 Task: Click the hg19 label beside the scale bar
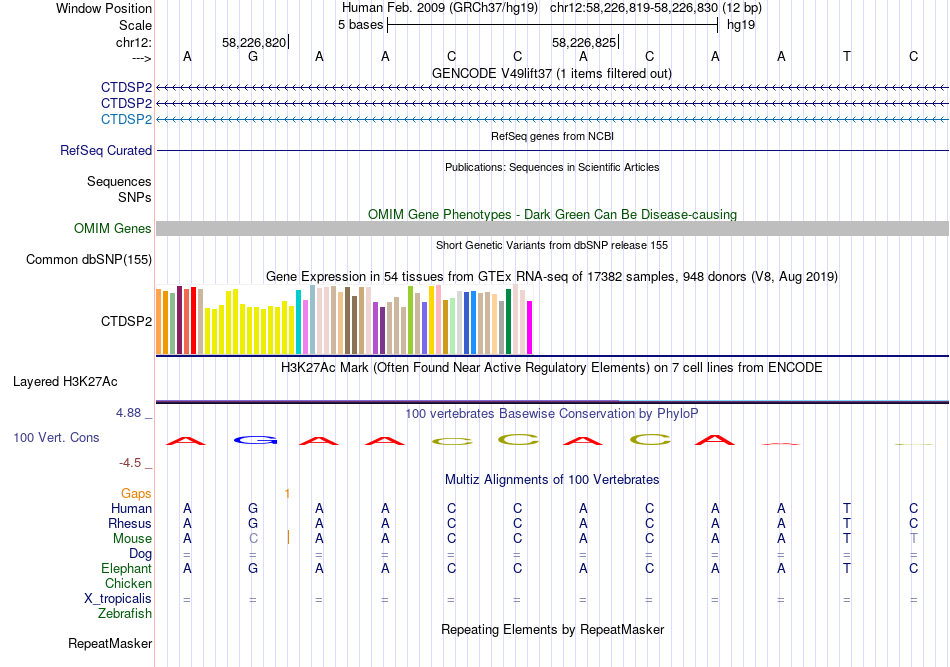click(x=741, y=25)
